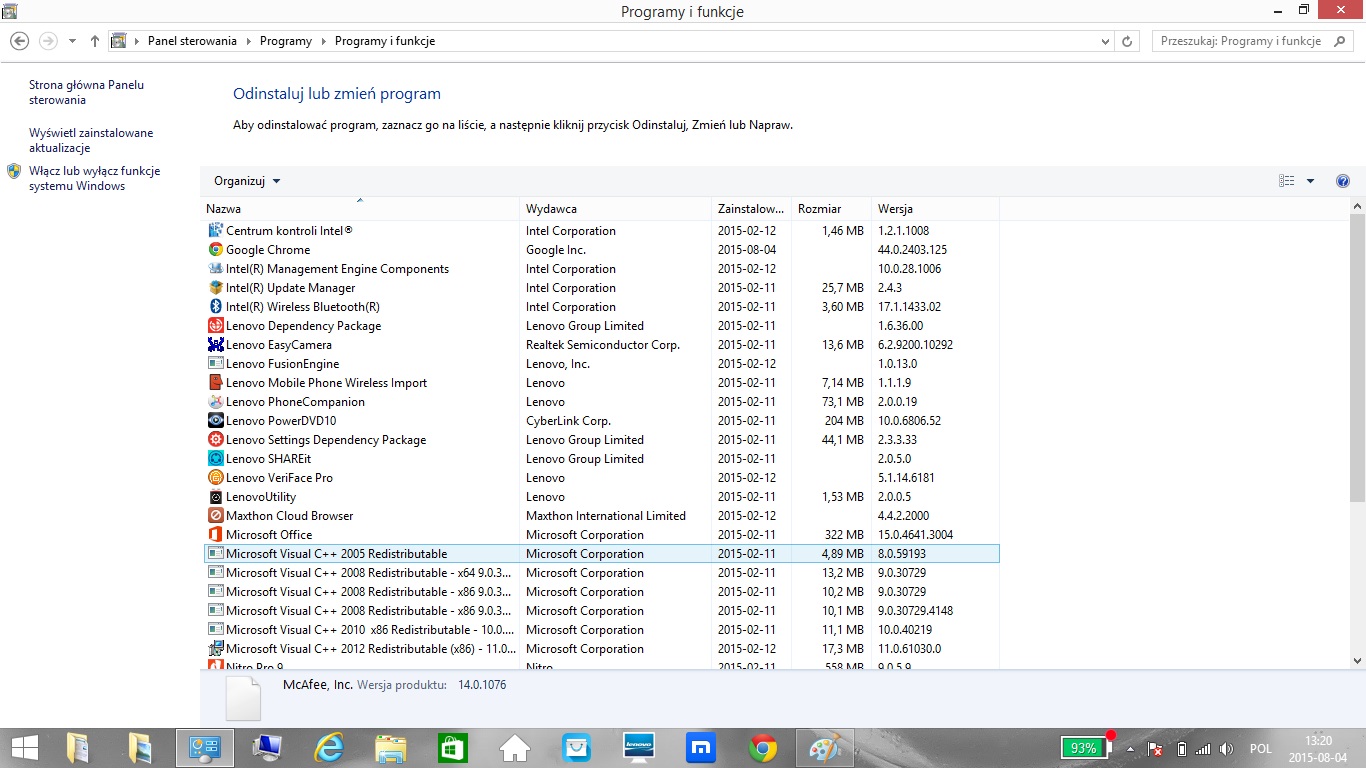Click the Panel sterowania breadcrumb
Screen dimensions: 1366x768
pyautogui.click(x=192, y=41)
